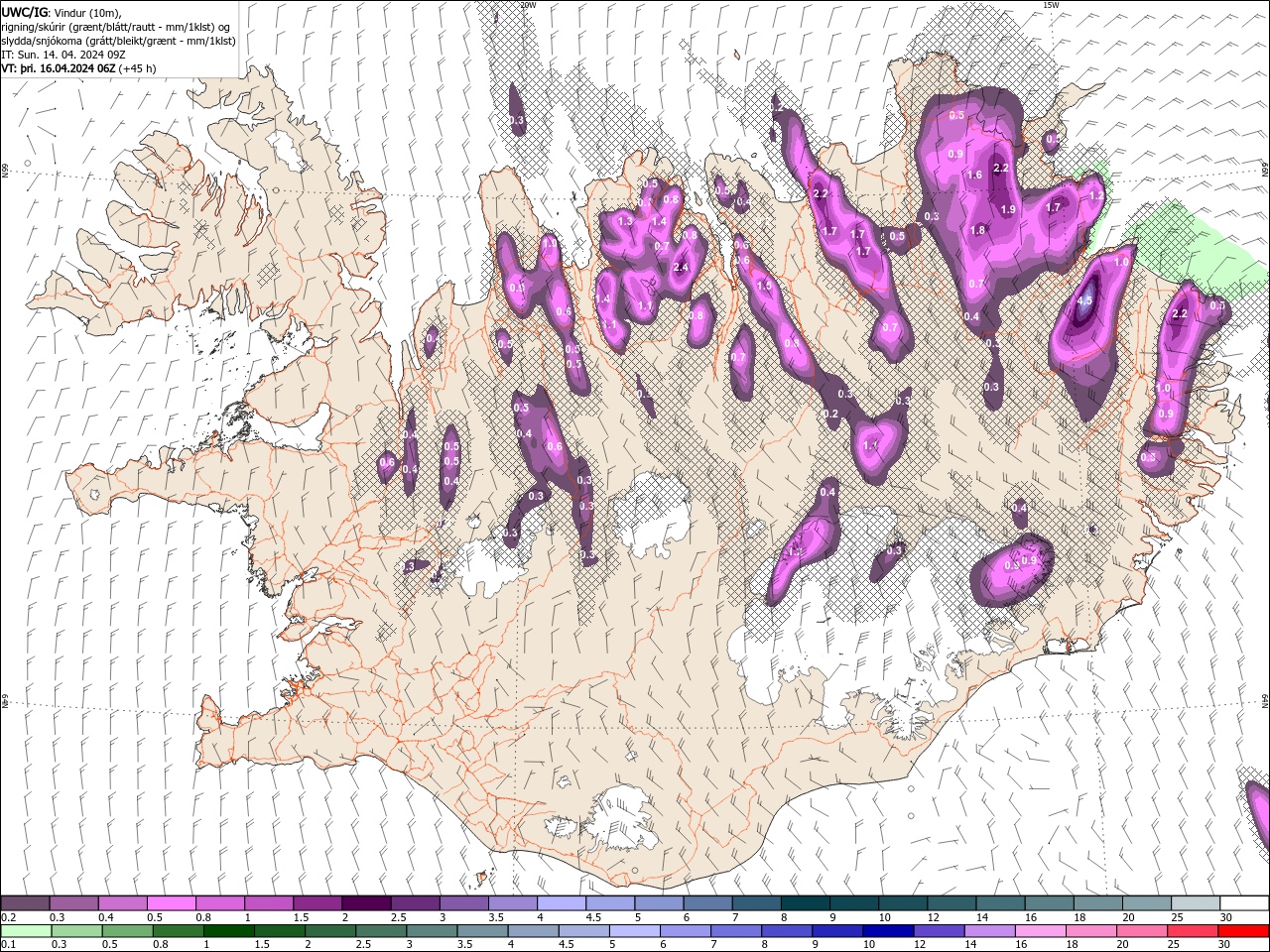The width and height of the screenshot is (1270, 952).
Task: Pick the white swatch above the upper scale's 30
Action: [x=1244, y=903]
